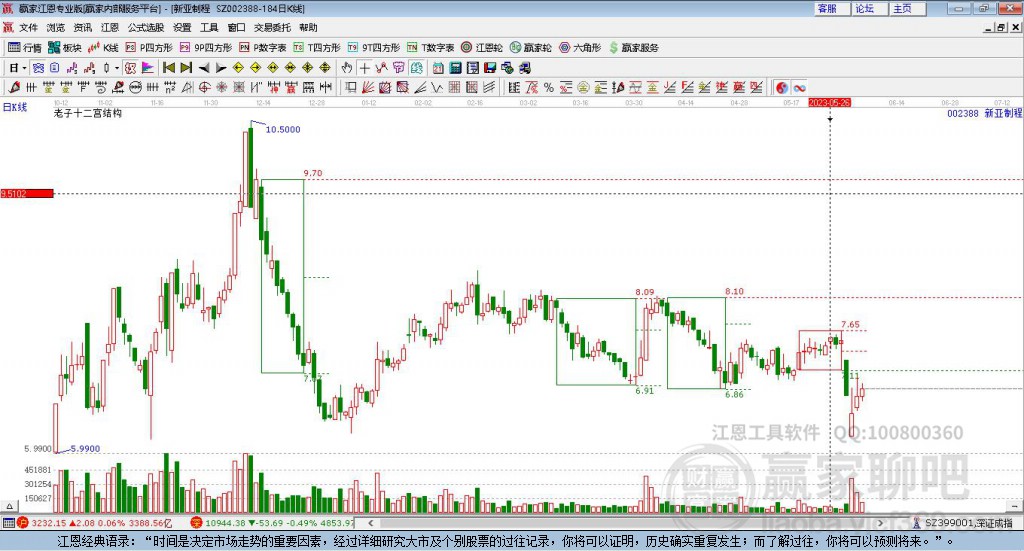The height and width of the screenshot is (551, 1024).
Task: Open the 交易委托 menu
Action: pos(272,27)
